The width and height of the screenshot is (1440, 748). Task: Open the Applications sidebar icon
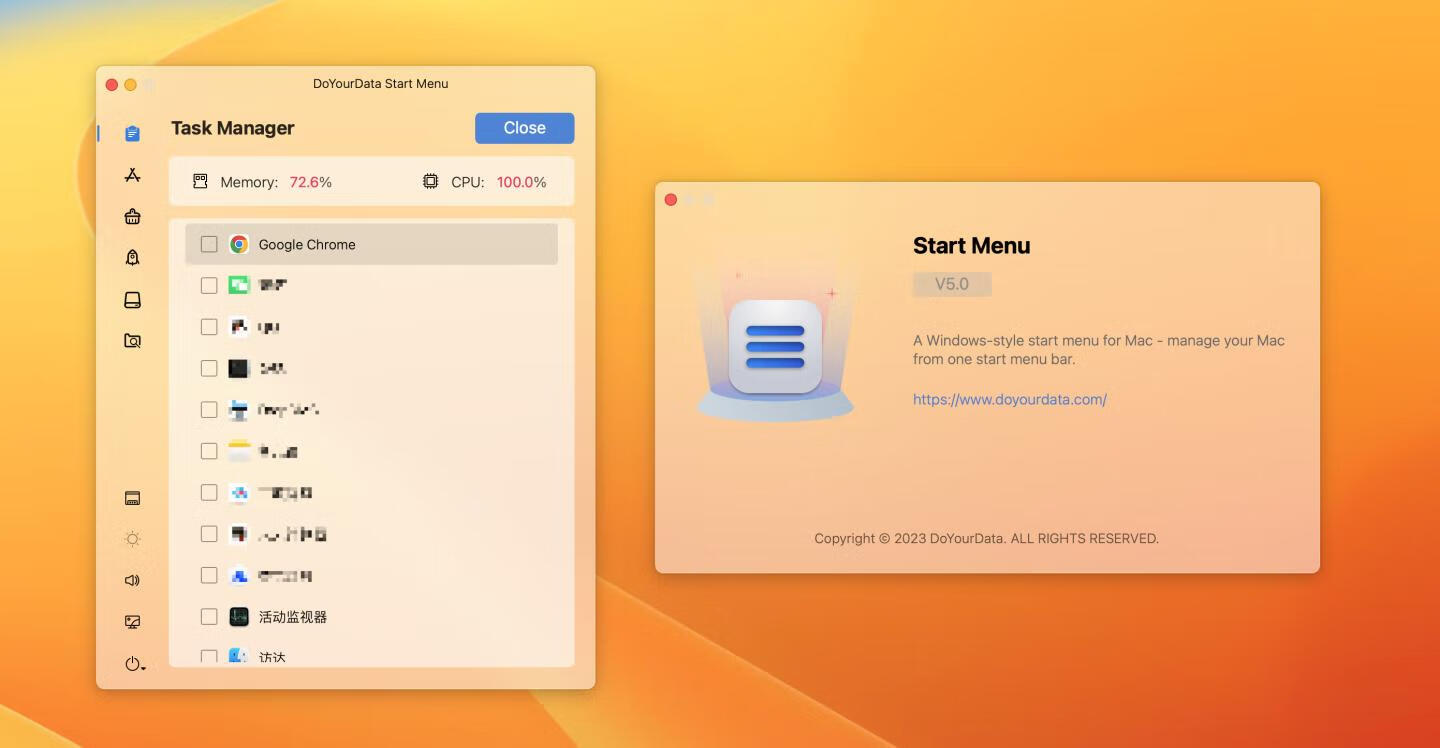132,175
